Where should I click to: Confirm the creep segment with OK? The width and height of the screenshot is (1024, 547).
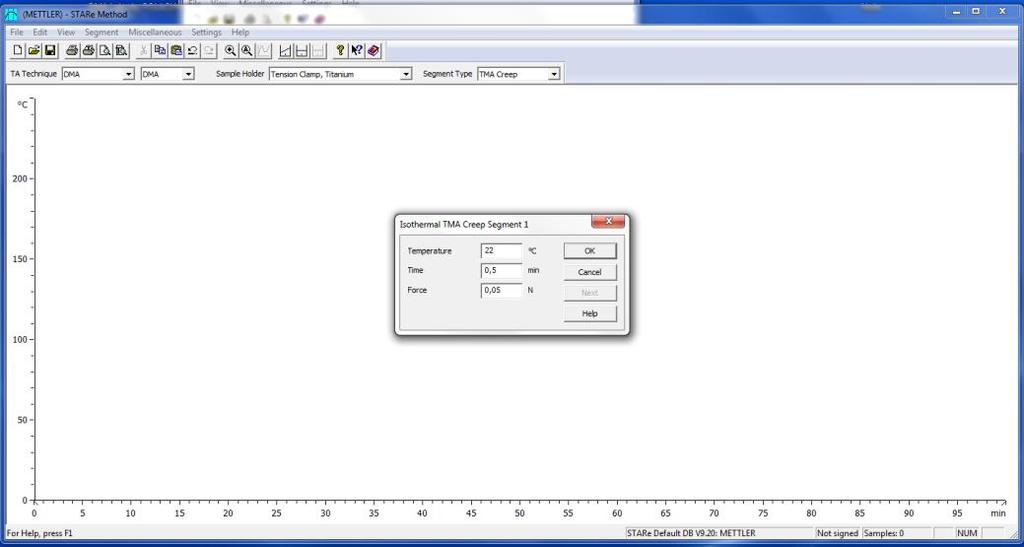pyautogui.click(x=590, y=251)
